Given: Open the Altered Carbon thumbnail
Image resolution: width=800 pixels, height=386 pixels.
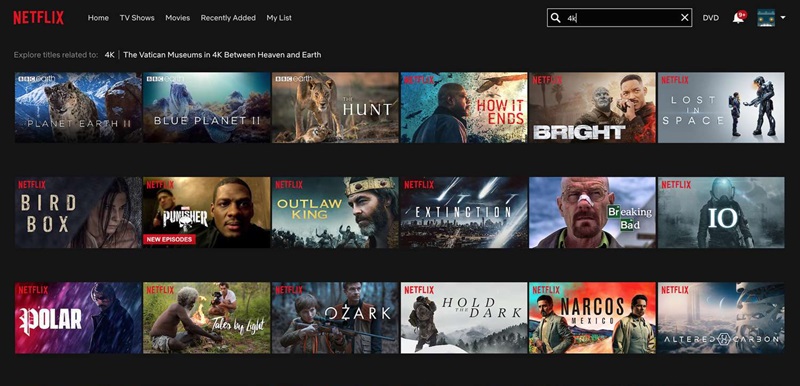Looking at the screenshot, I should 721,318.
